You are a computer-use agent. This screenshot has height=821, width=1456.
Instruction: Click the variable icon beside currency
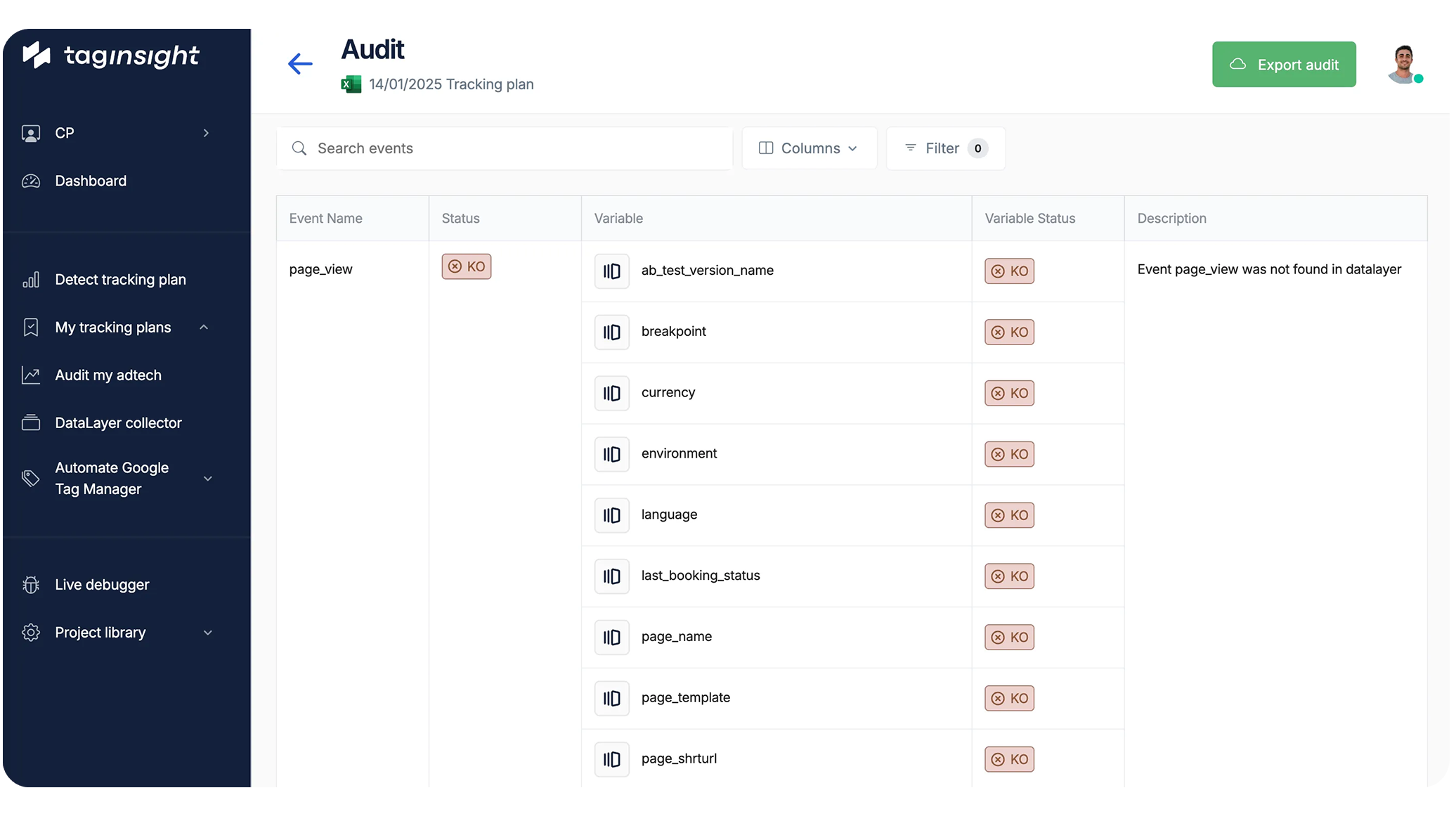[611, 393]
